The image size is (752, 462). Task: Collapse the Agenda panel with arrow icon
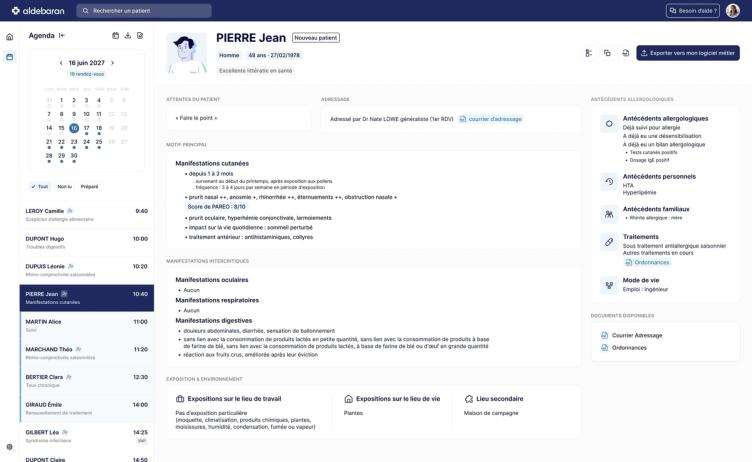(x=62, y=36)
